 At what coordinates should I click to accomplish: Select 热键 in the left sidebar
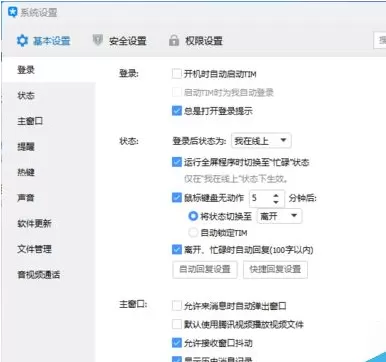(49, 172)
